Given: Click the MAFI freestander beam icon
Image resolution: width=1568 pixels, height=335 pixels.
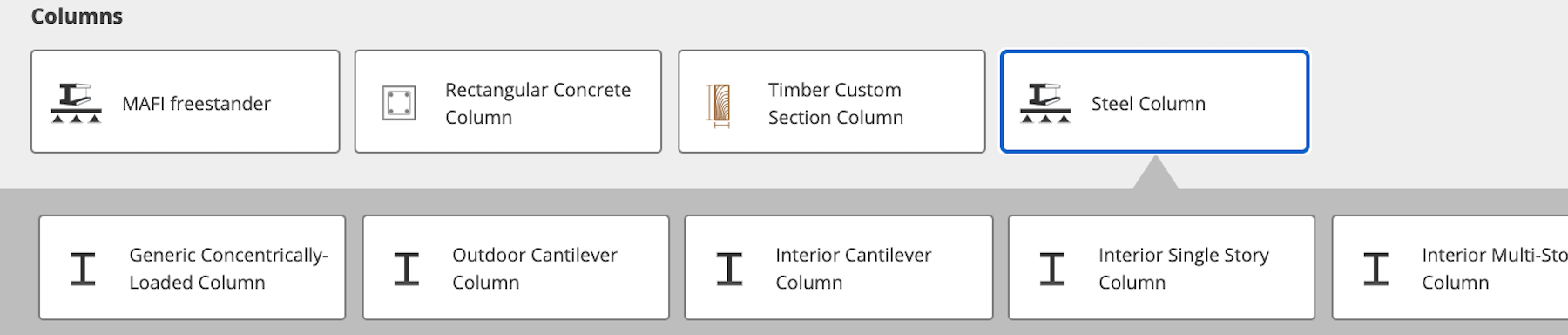Looking at the screenshot, I should point(76,103).
